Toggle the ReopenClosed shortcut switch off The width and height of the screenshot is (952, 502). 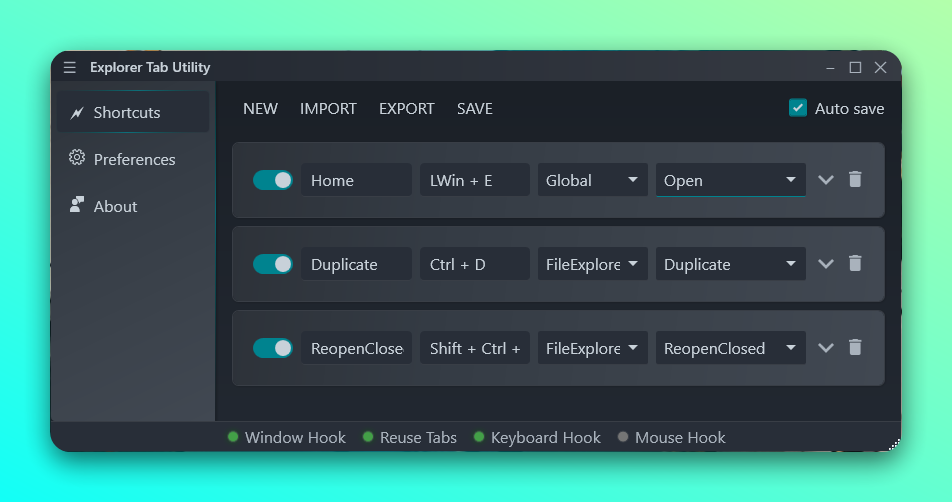pos(272,348)
